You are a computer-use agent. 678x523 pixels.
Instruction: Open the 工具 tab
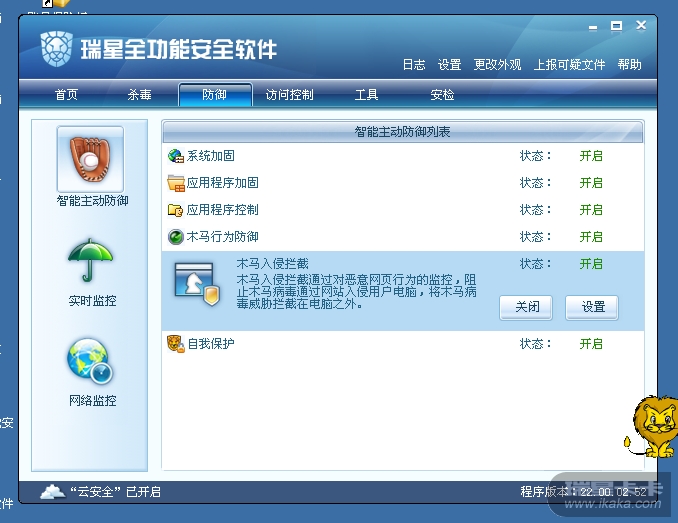tap(366, 95)
